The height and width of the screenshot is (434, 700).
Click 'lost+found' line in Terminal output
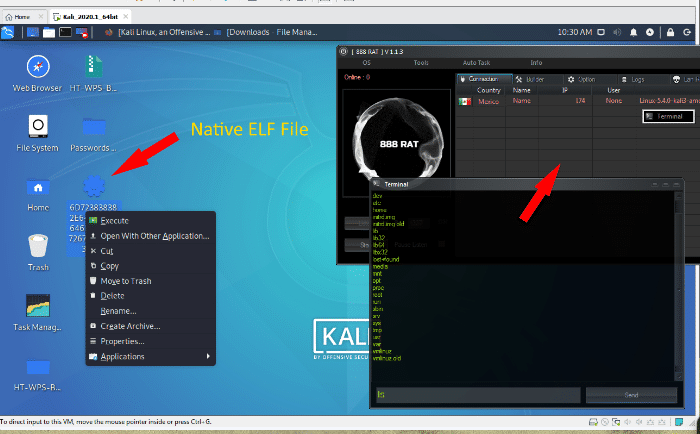[386, 259]
